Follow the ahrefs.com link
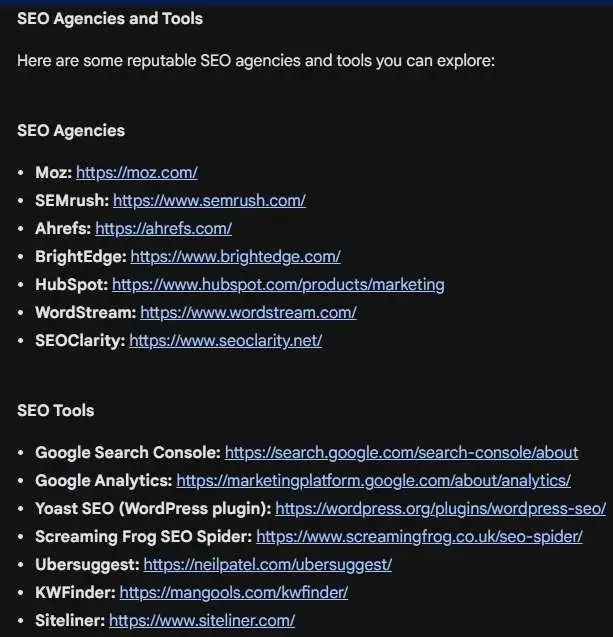 [163, 229]
